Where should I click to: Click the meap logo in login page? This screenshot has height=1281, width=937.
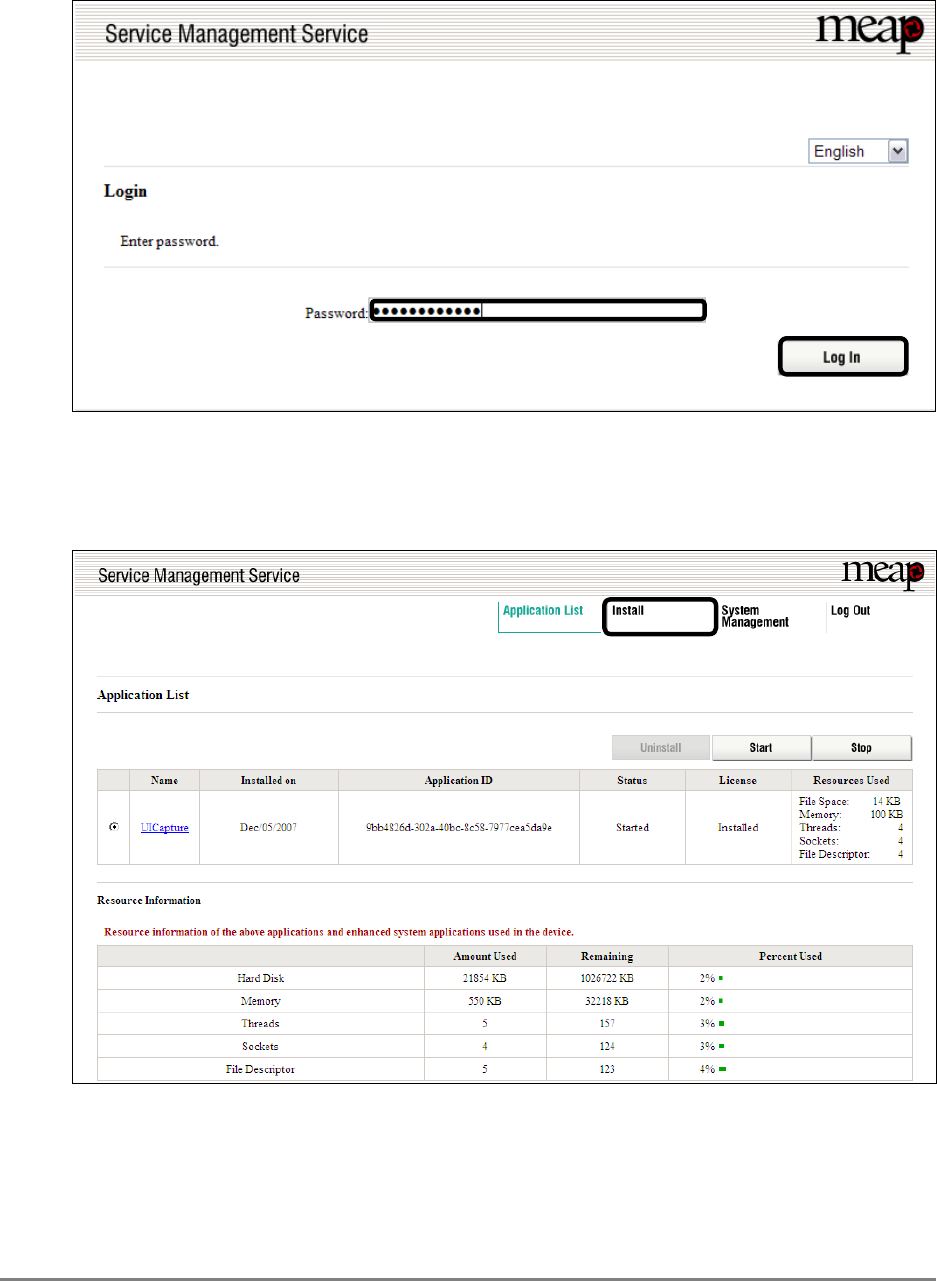click(x=868, y=33)
